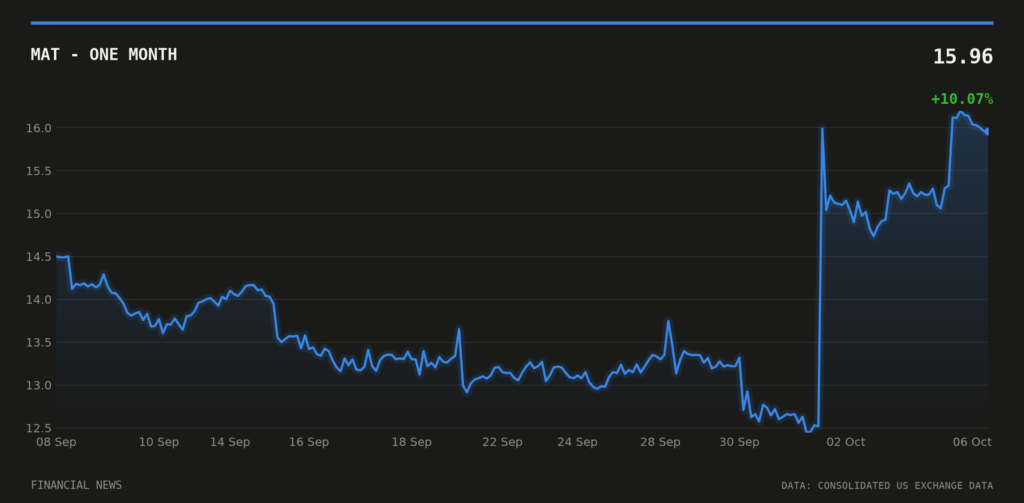Viewport: 1024px width, 503px height.
Task: Click the 13.5 y-axis label
Action: (x=39, y=343)
